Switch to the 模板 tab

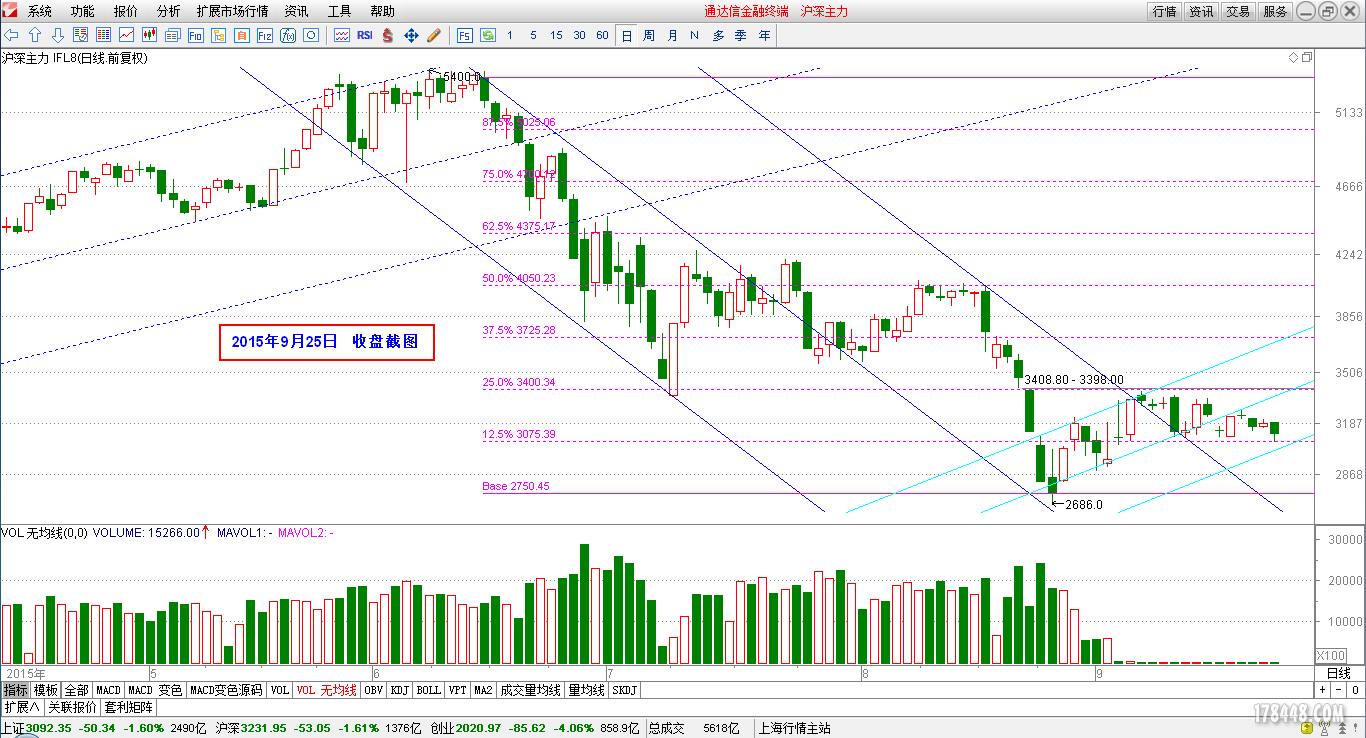click(46, 690)
